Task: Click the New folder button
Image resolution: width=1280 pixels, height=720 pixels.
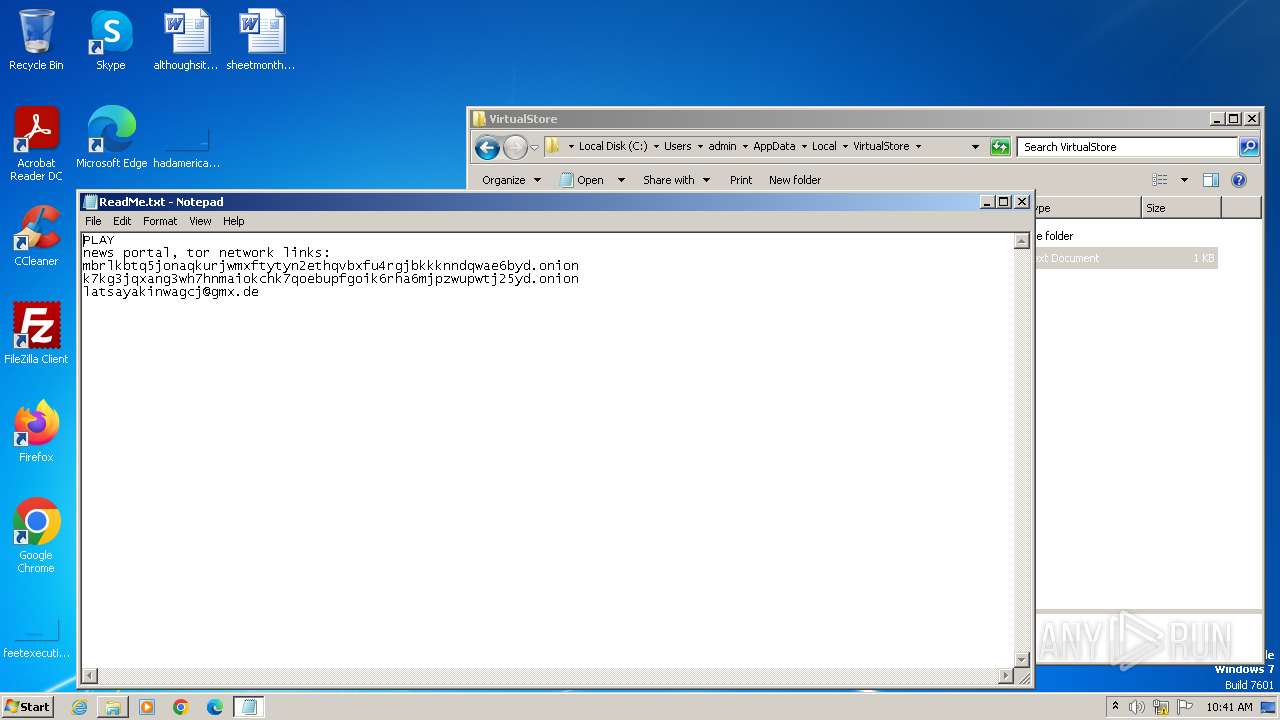Action: [794, 180]
